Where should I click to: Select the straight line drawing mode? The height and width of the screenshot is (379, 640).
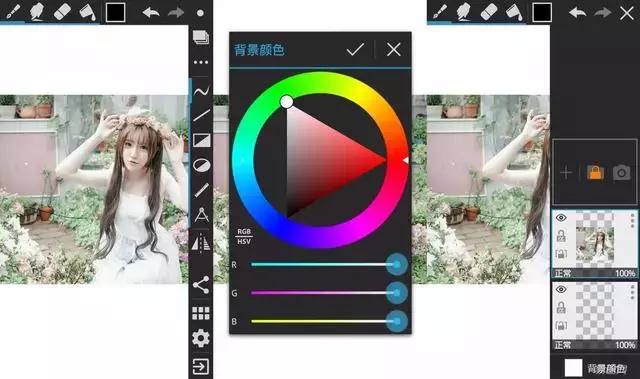pyautogui.click(x=202, y=115)
